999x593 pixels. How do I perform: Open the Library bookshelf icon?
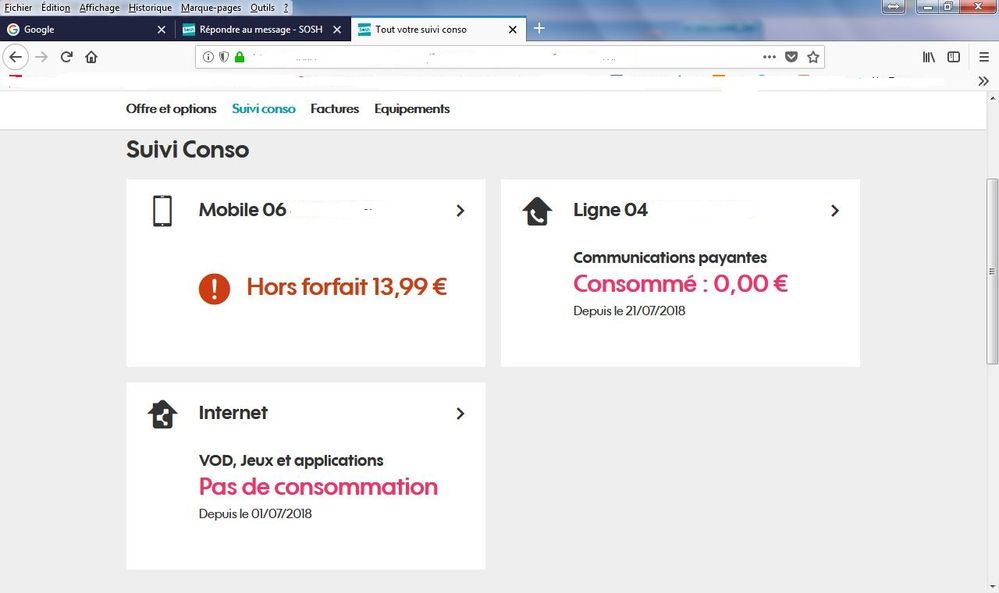[x=929, y=57]
